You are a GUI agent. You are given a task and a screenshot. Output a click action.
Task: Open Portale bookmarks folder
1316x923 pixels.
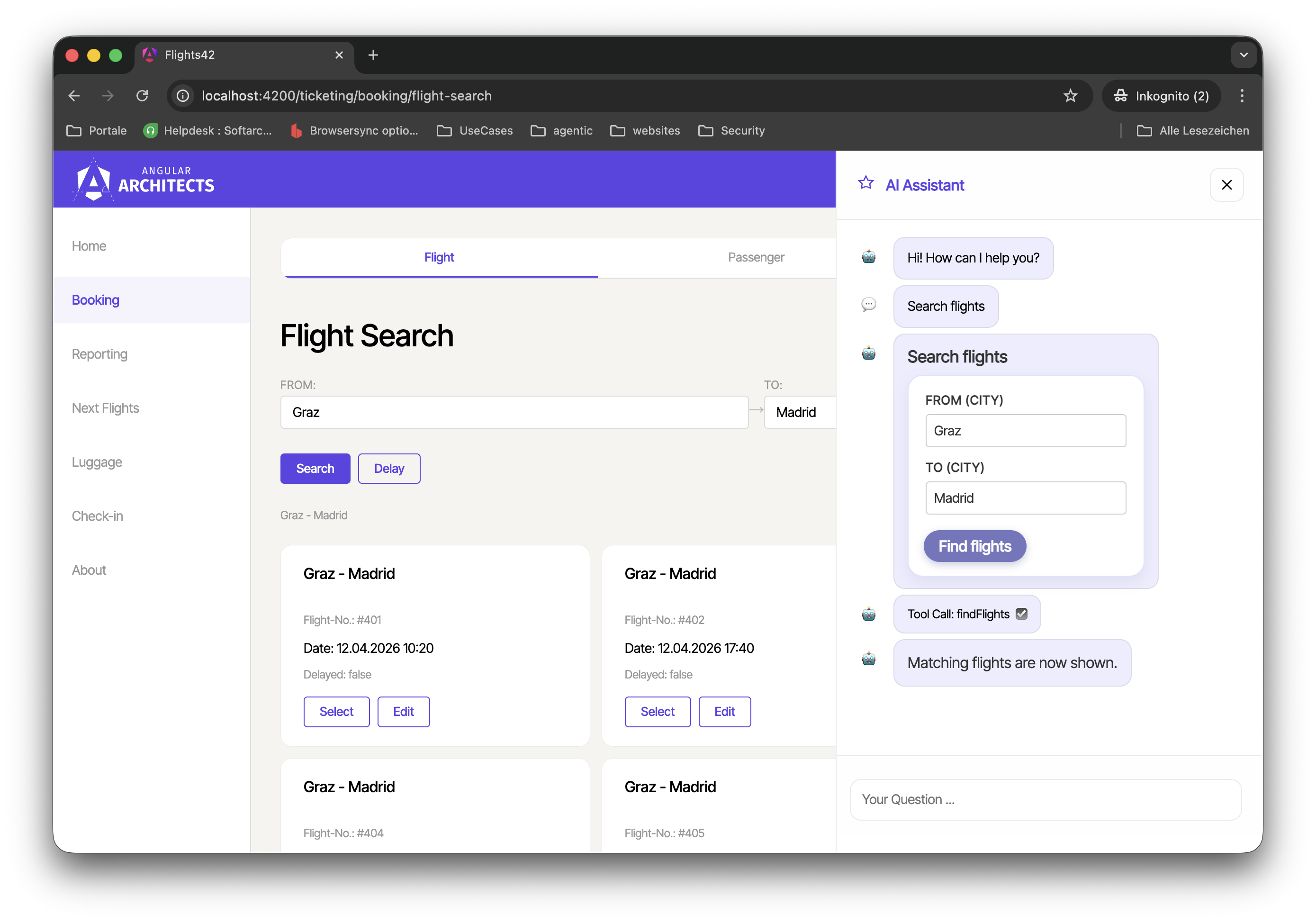pyautogui.click(x=96, y=131)
